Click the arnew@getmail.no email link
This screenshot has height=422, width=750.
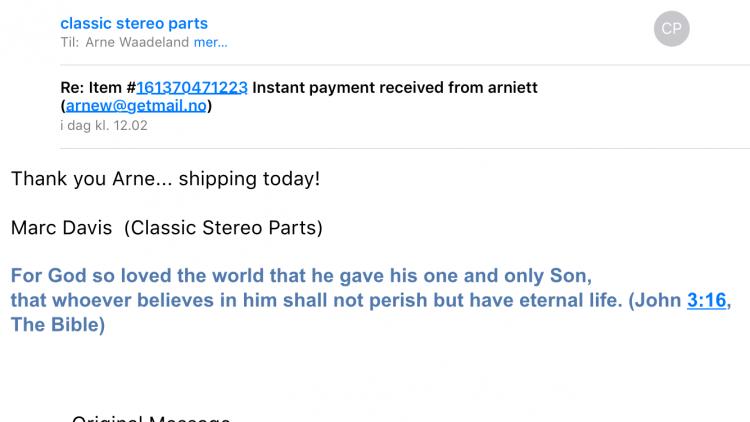139,105
